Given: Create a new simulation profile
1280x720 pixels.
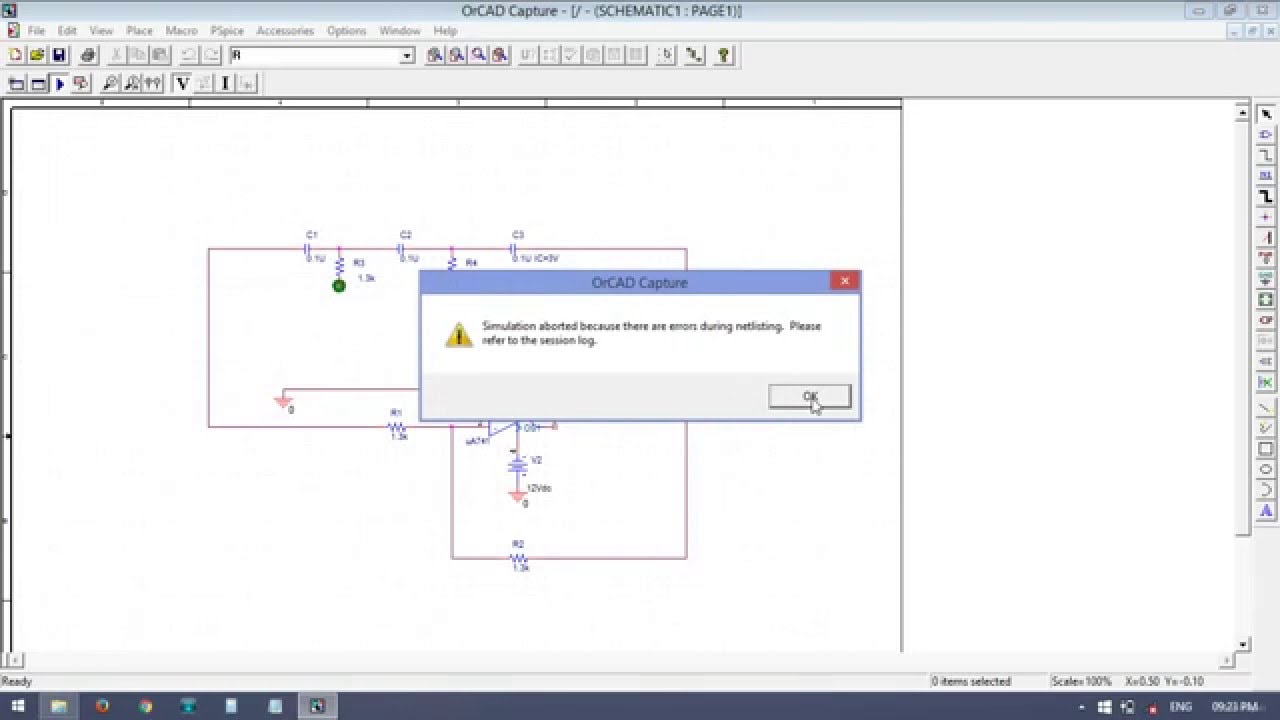Looking at the screenshot, I should (x=16, y=84).
